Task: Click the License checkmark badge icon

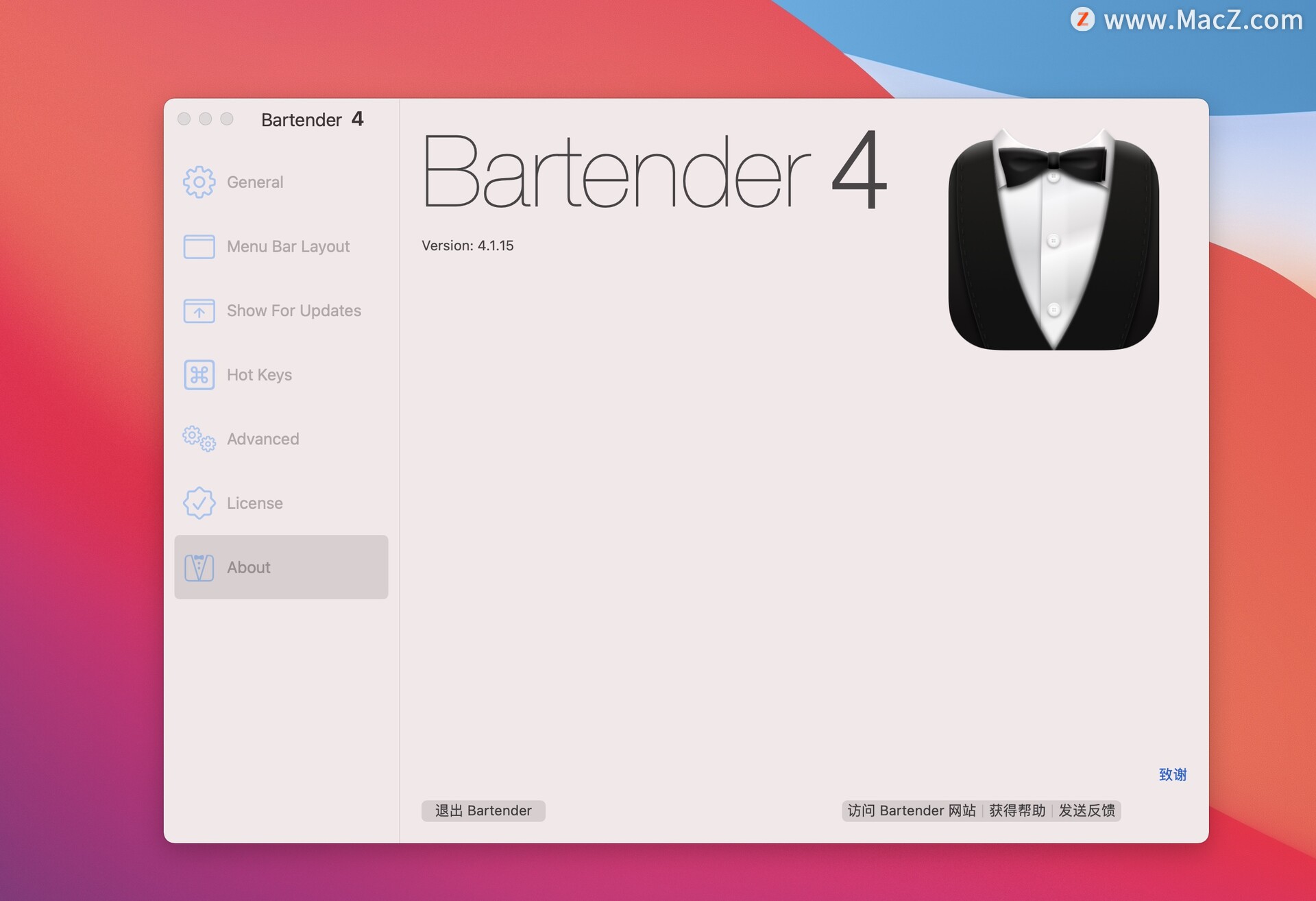Action: pyautogui.click(x=199, y=503)
